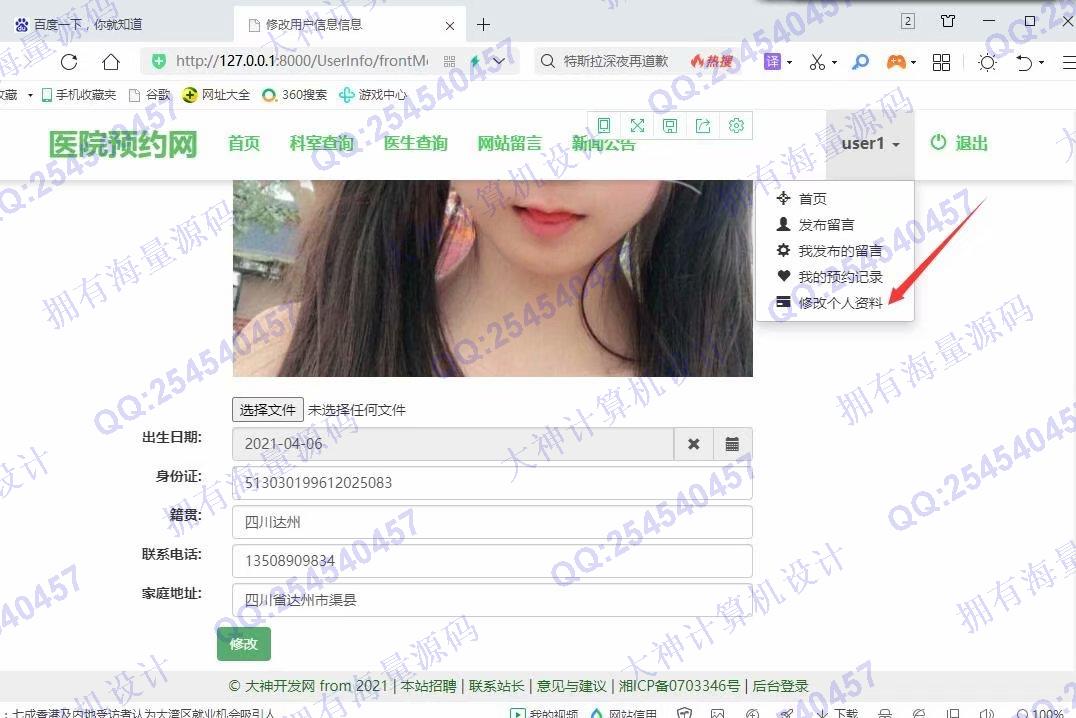Viewport: 1076px width, 718px height.
Task: Click the 联系电话 phone field
Action: tap(492, 561)
